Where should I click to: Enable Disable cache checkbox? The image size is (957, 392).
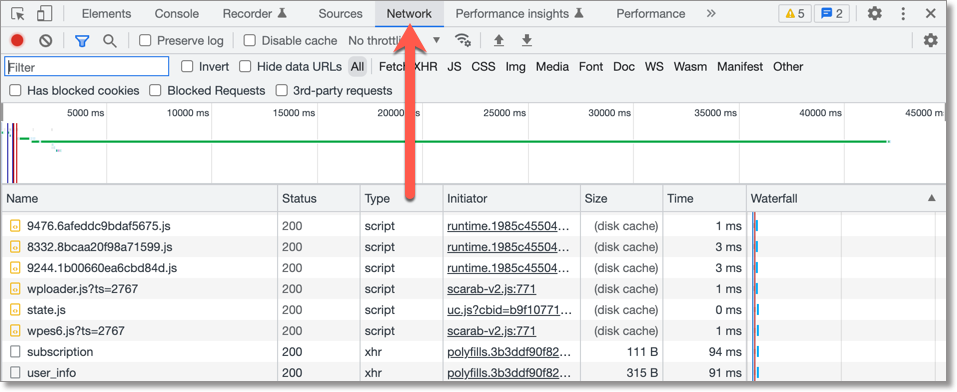point(250,41)
